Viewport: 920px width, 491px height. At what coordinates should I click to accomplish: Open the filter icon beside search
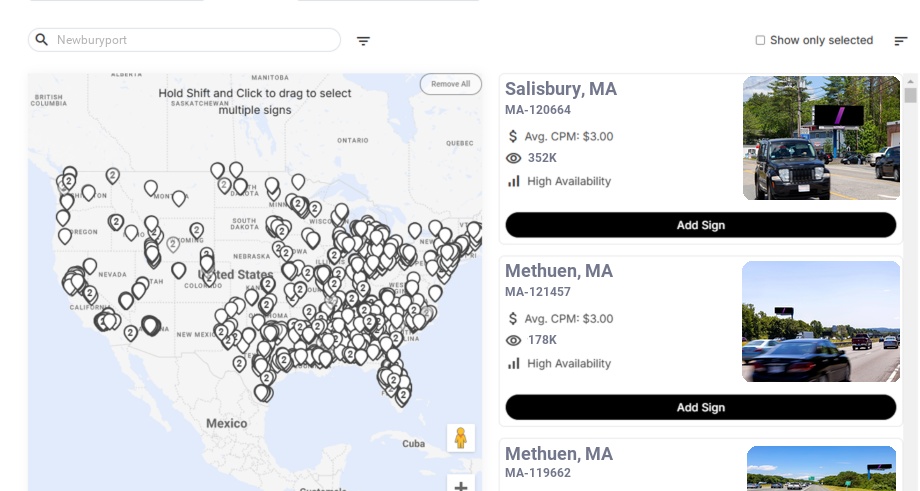click(363, 41)
